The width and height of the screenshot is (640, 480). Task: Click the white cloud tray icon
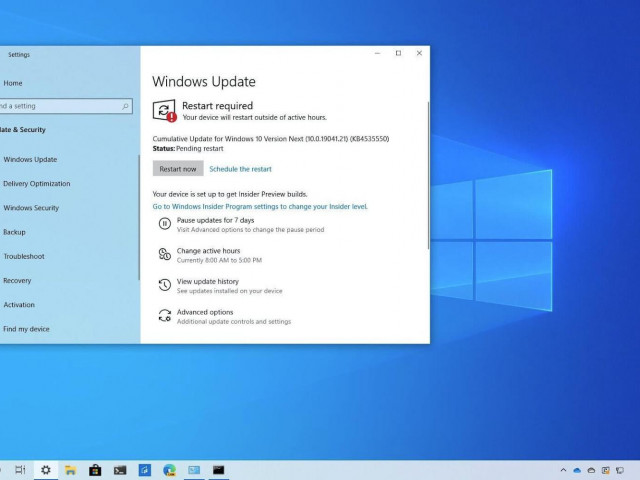pos(591,470)
